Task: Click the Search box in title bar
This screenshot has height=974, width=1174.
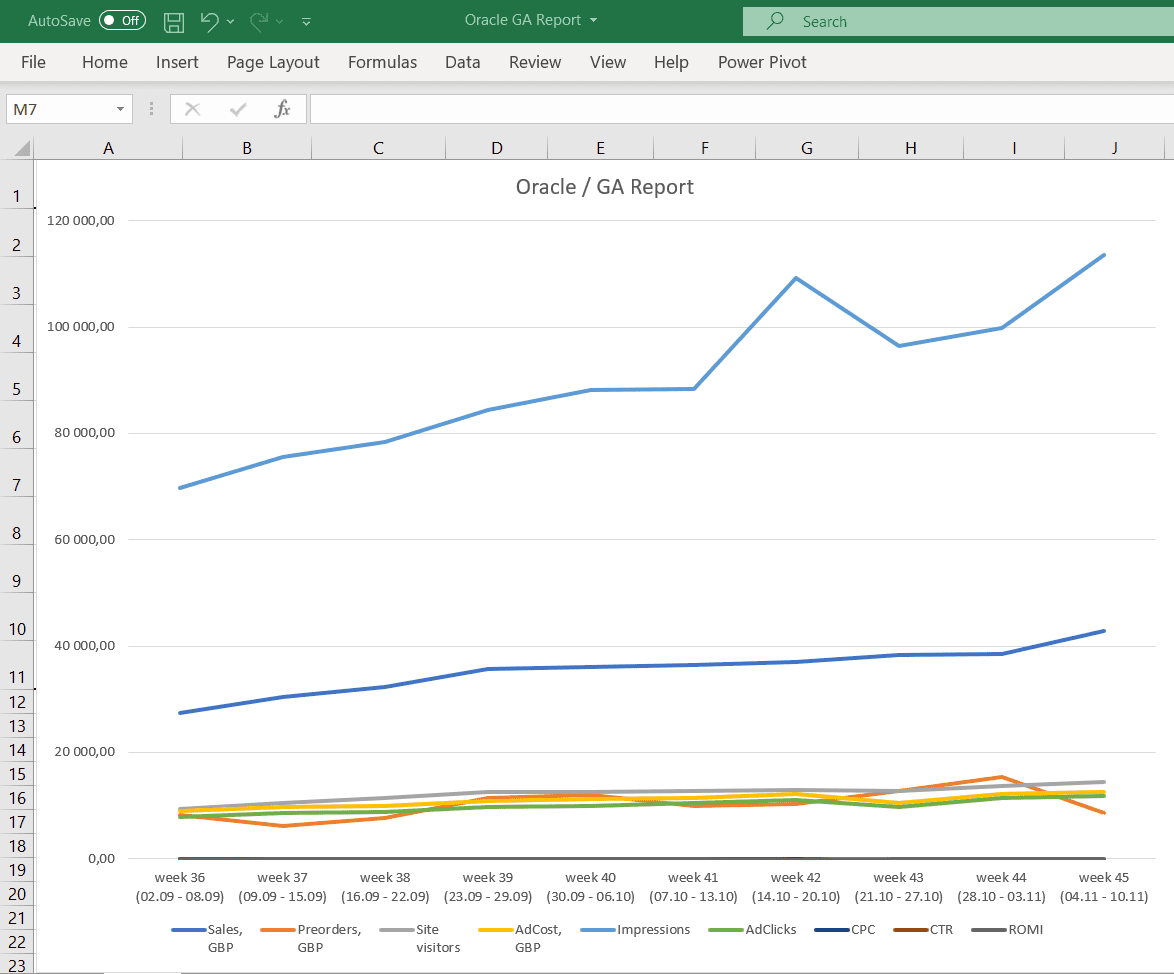Action: click(x=958, y=22)
